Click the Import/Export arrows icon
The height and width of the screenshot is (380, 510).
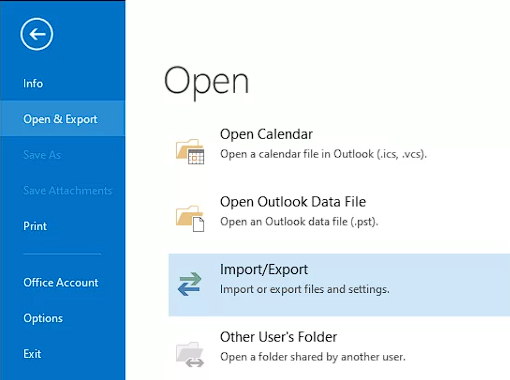tap(189, 284)
